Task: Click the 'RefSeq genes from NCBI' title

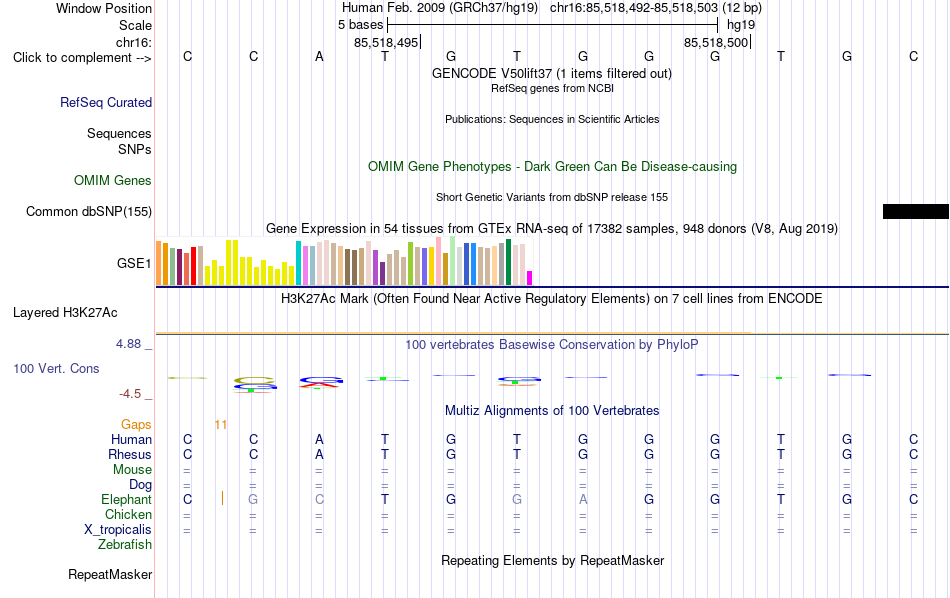Action: pyautogui.click(x=552, y=88)
